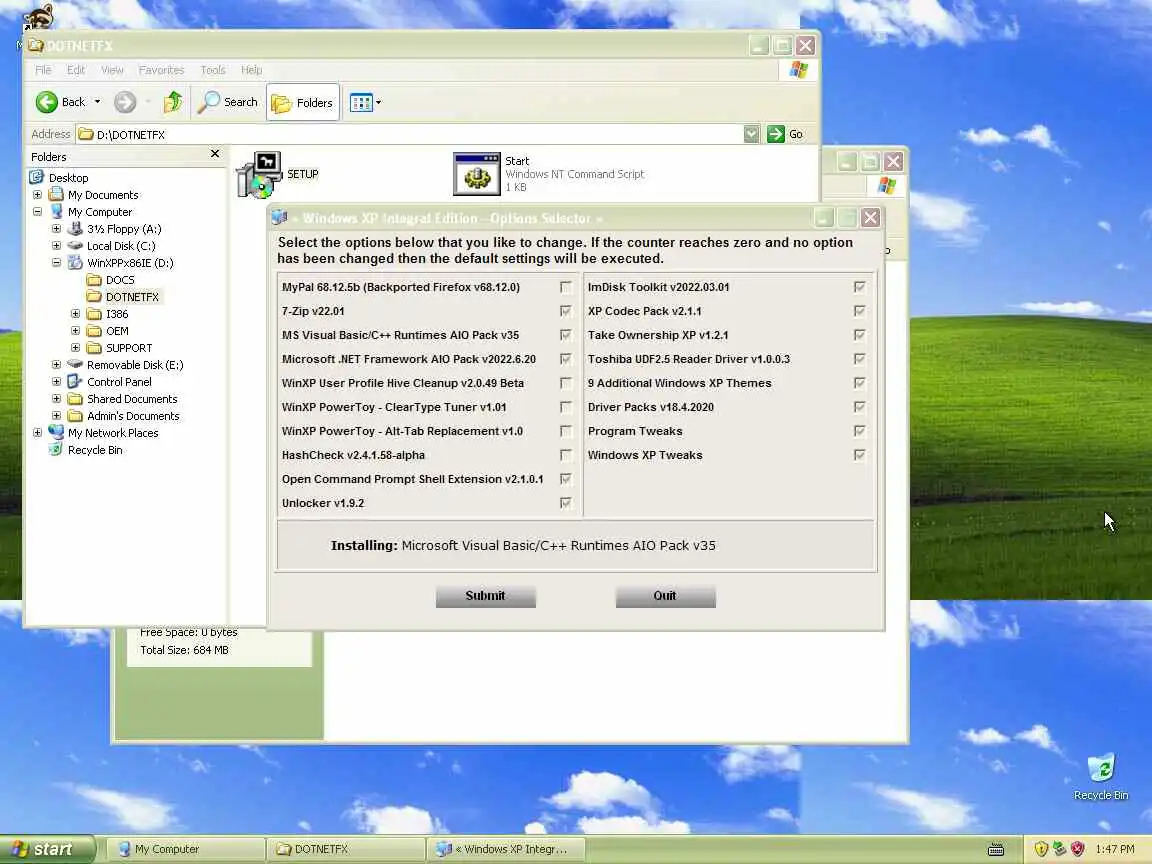This screenshot has height=864, width=1152.
Task: Toggle 7-Zip v22.01 checkbox
Action: (x=566, y=312)
